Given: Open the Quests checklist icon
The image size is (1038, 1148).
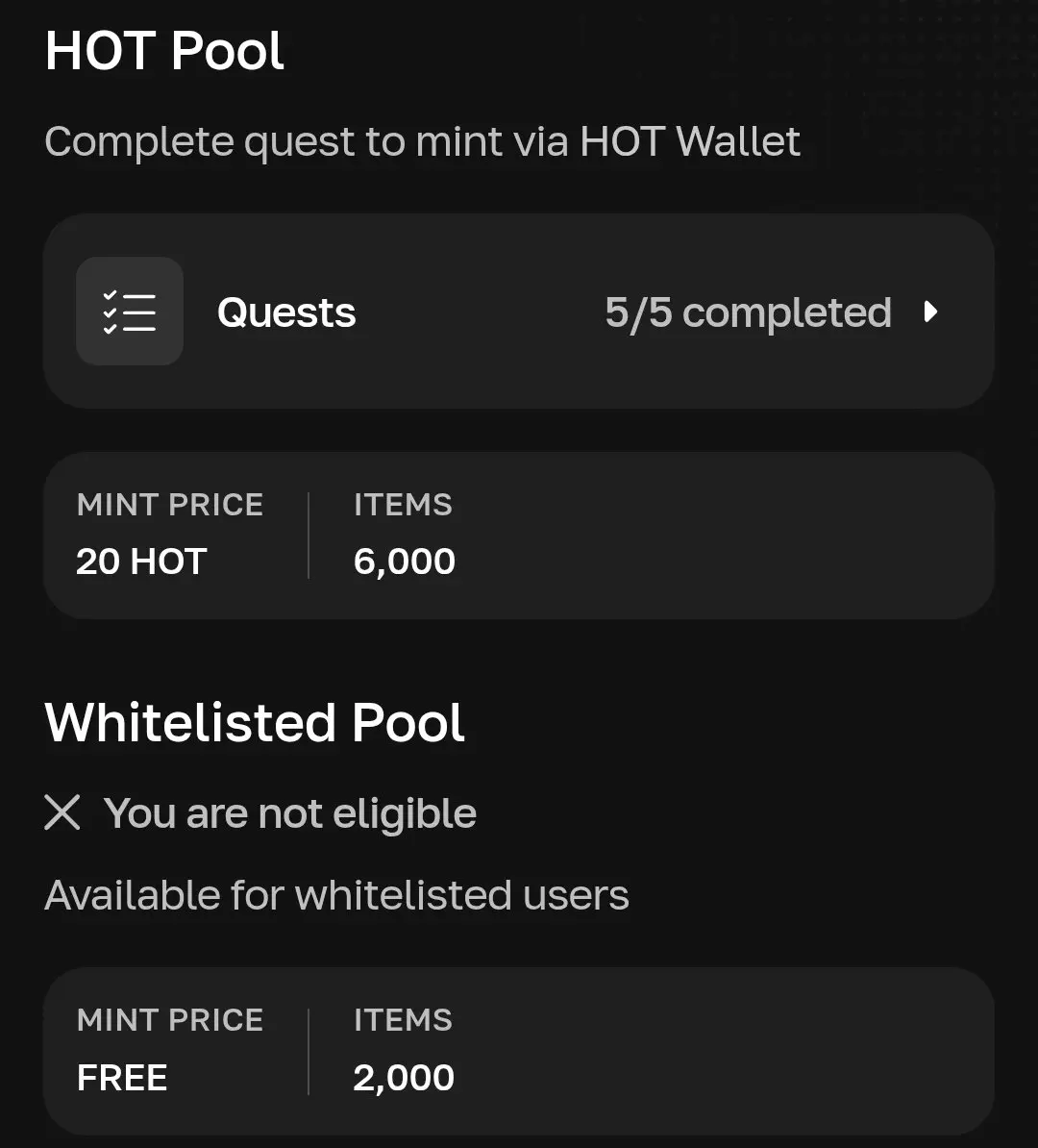Looking at the screenshot, I should pos(130,312).
